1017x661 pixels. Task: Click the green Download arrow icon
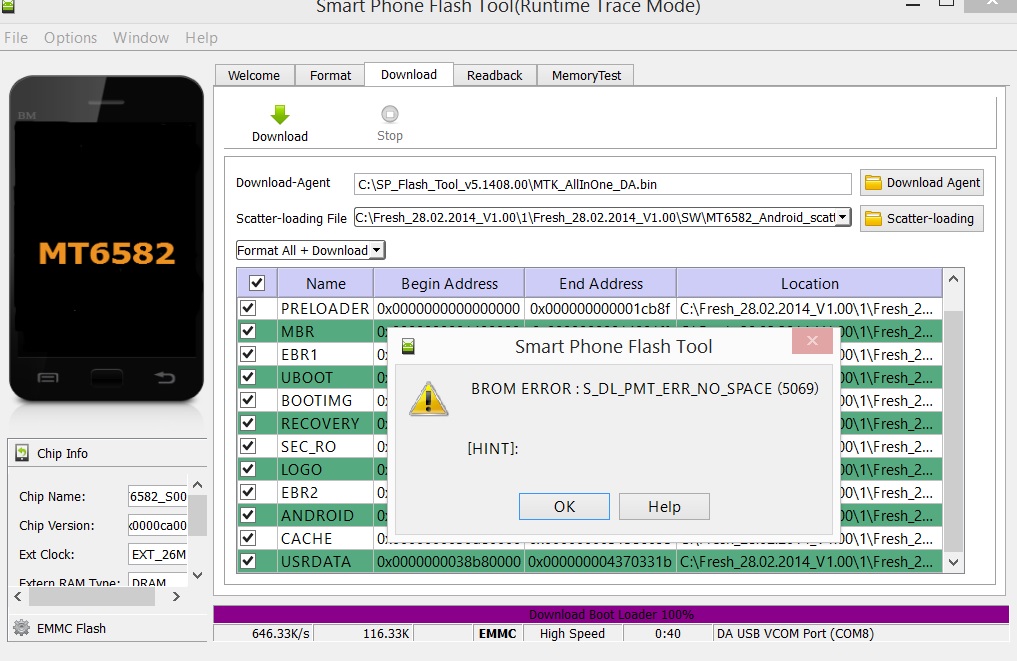[x=280, y=114]
